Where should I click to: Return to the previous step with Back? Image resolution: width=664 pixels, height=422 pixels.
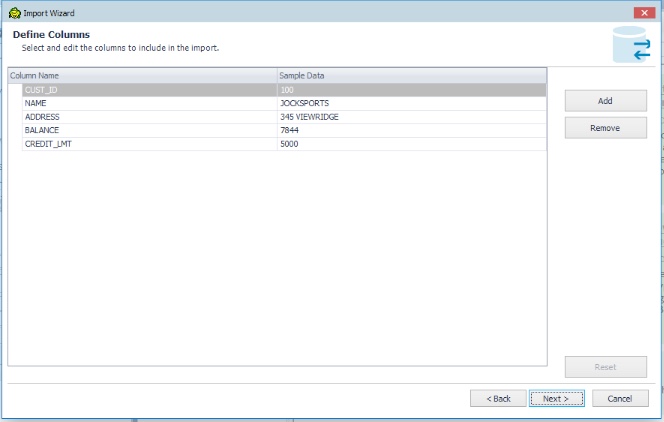498,398
